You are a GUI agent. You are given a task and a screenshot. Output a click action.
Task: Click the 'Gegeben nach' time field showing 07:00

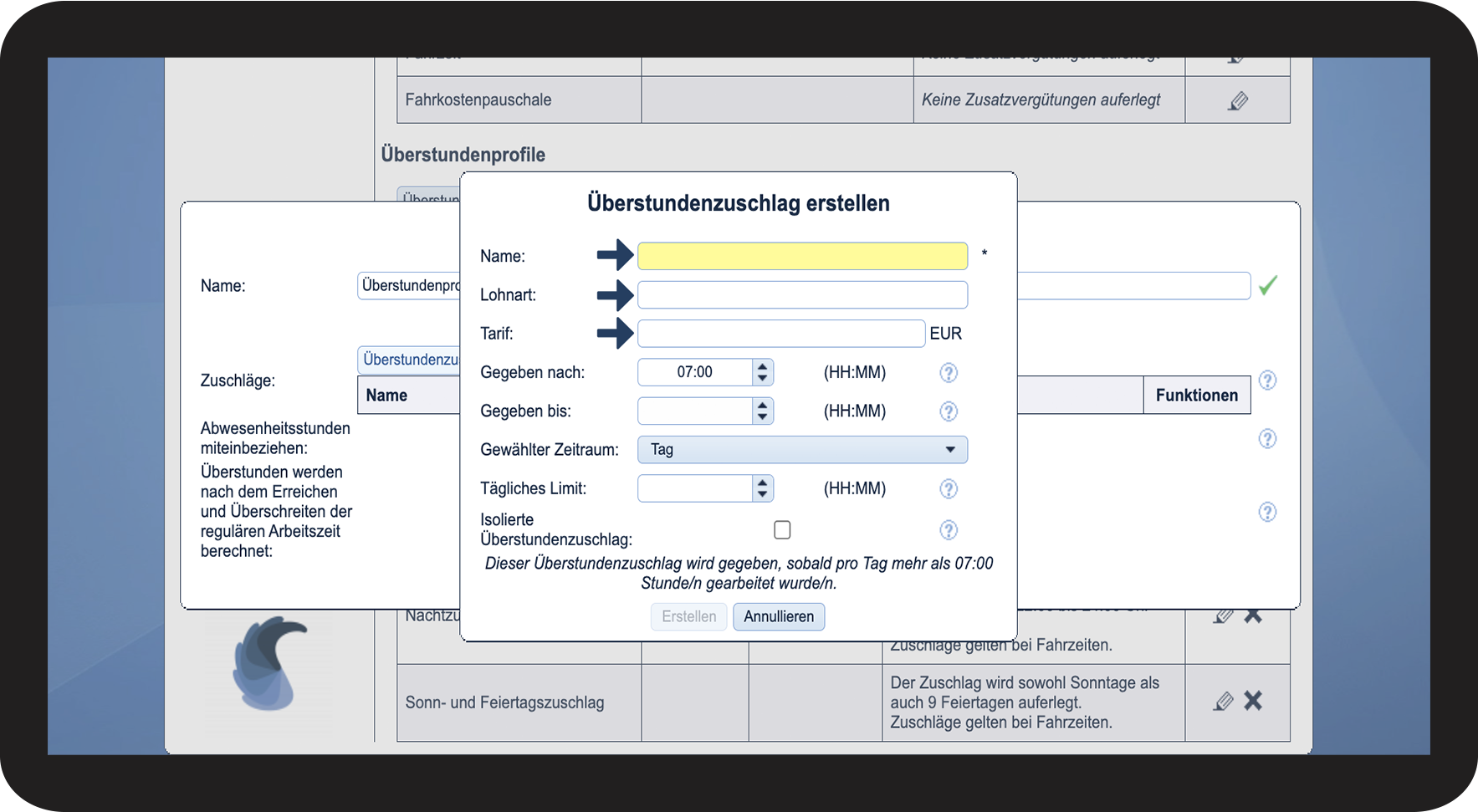click(x=694, y=373)
